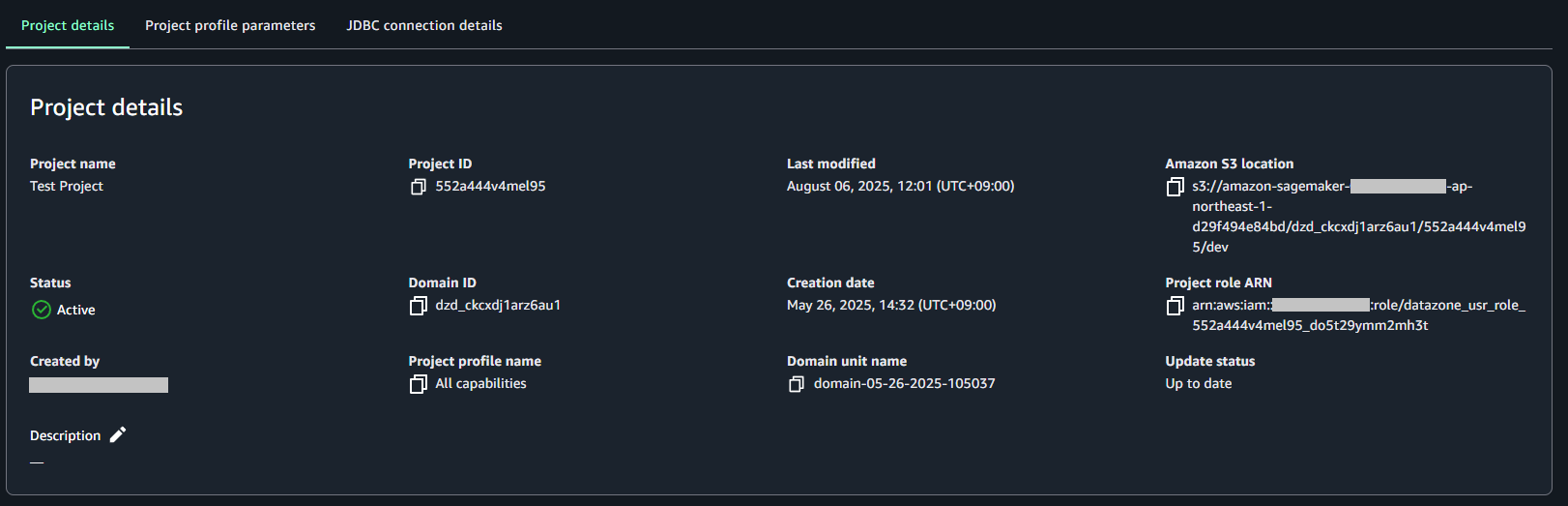
Task: Open the JDBC connection details tab
Action: (424, 25)
